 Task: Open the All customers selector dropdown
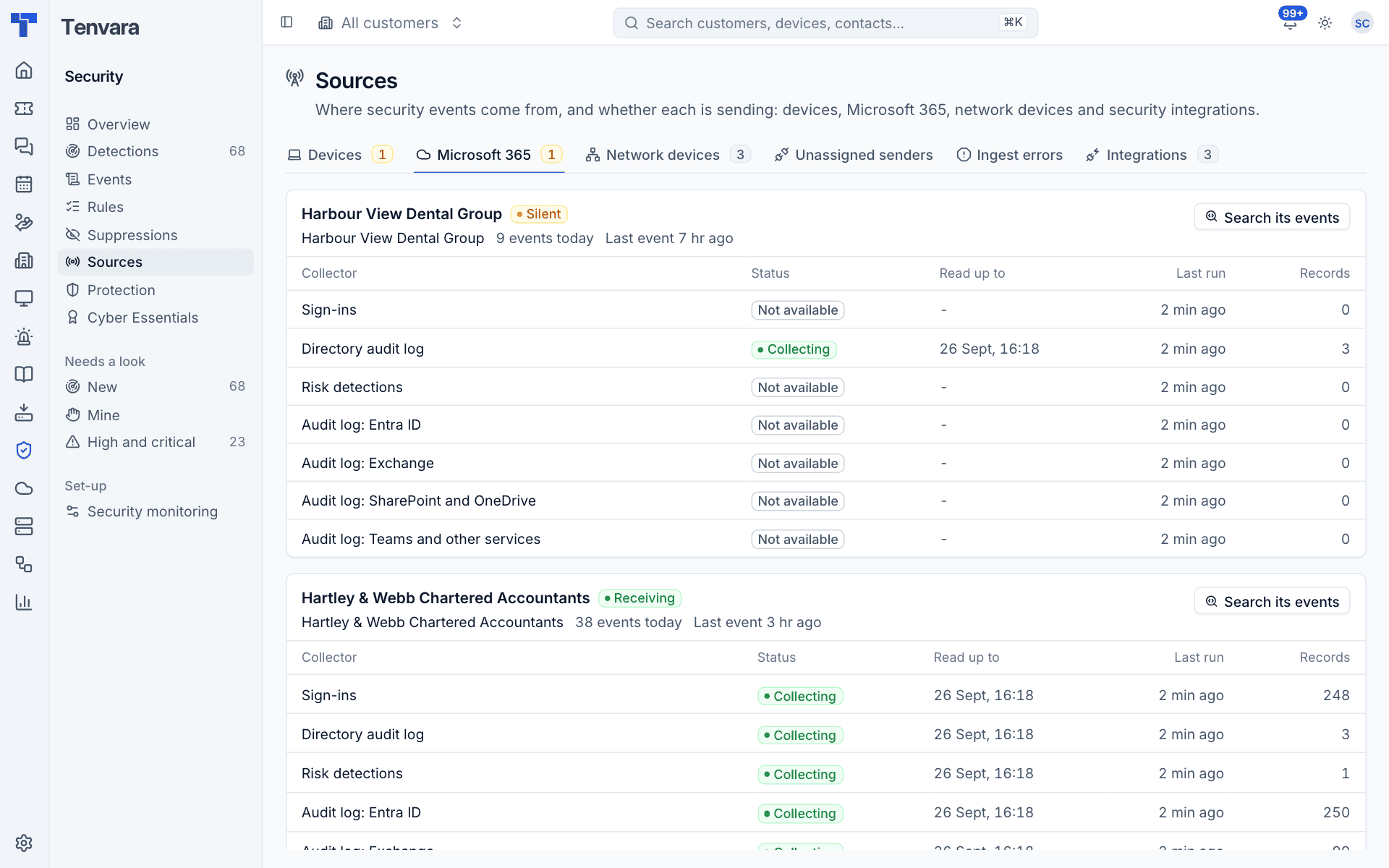click(391, 23)
